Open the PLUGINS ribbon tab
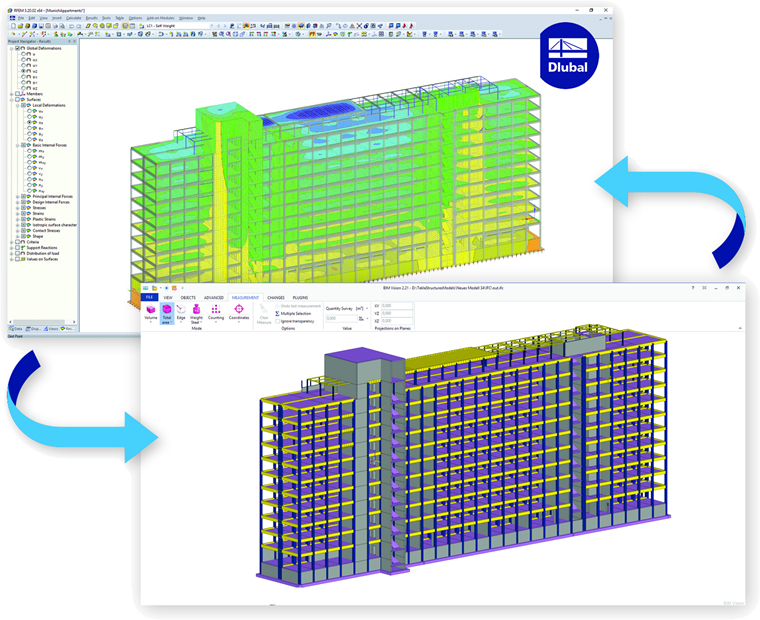The height and width of the screenshot is (620, 760). point(300,298)
